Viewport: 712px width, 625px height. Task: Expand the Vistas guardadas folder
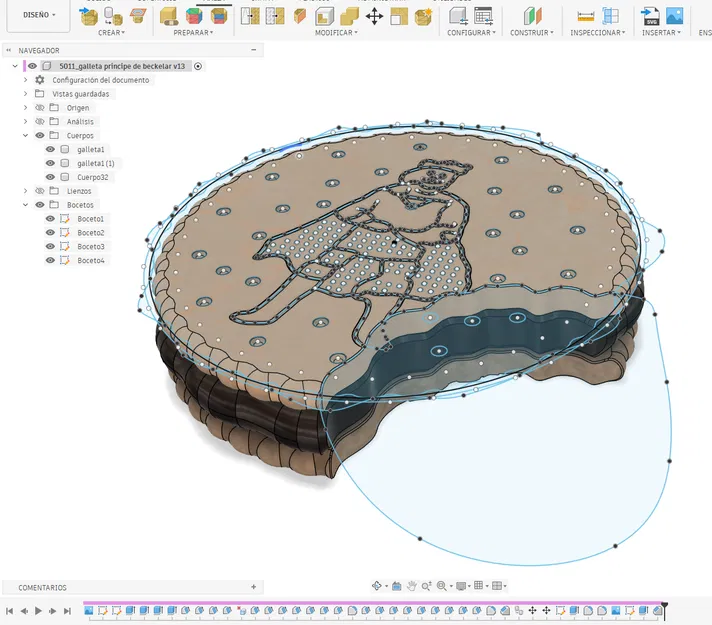25,94
